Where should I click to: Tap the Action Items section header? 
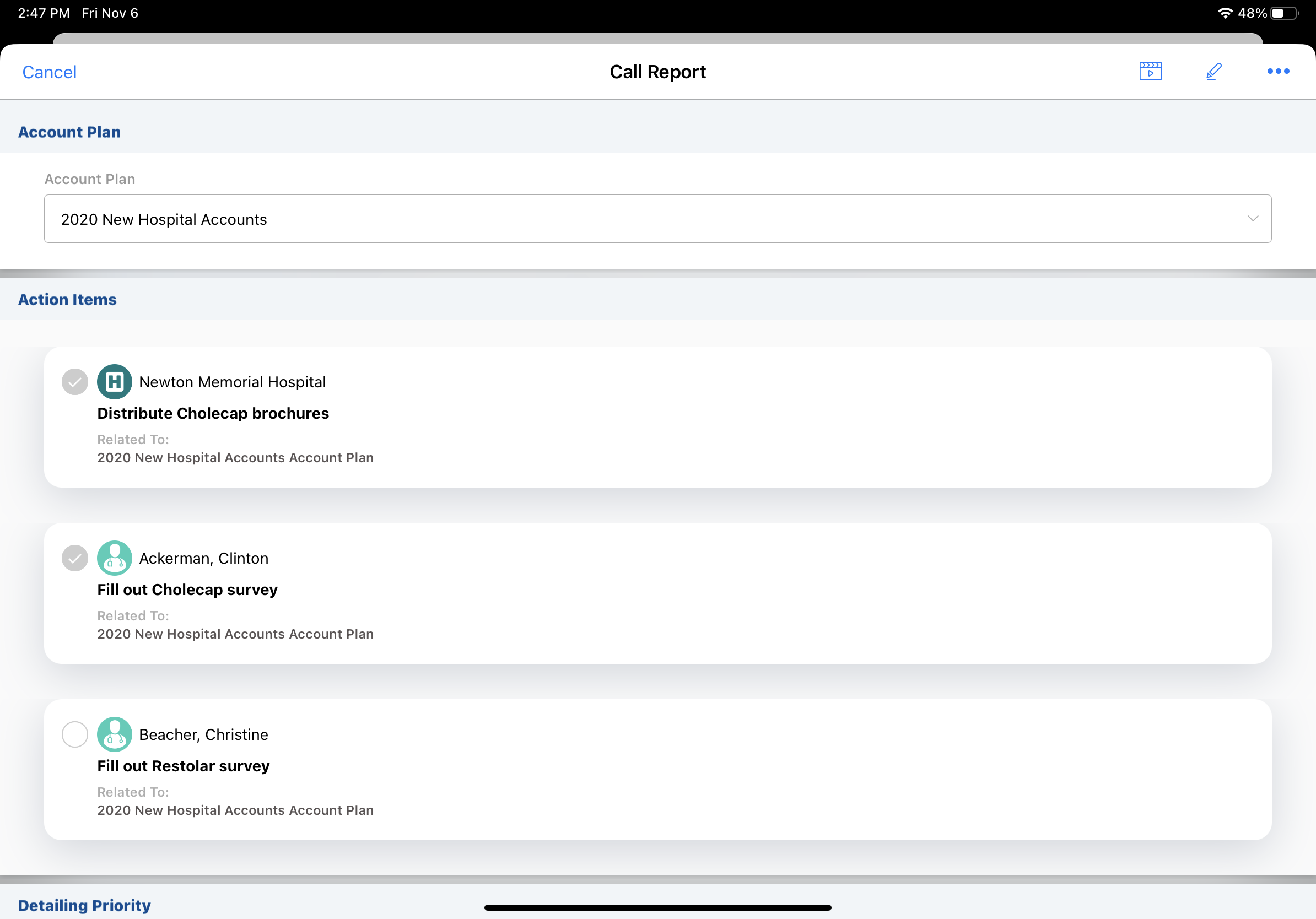[67, 300]
